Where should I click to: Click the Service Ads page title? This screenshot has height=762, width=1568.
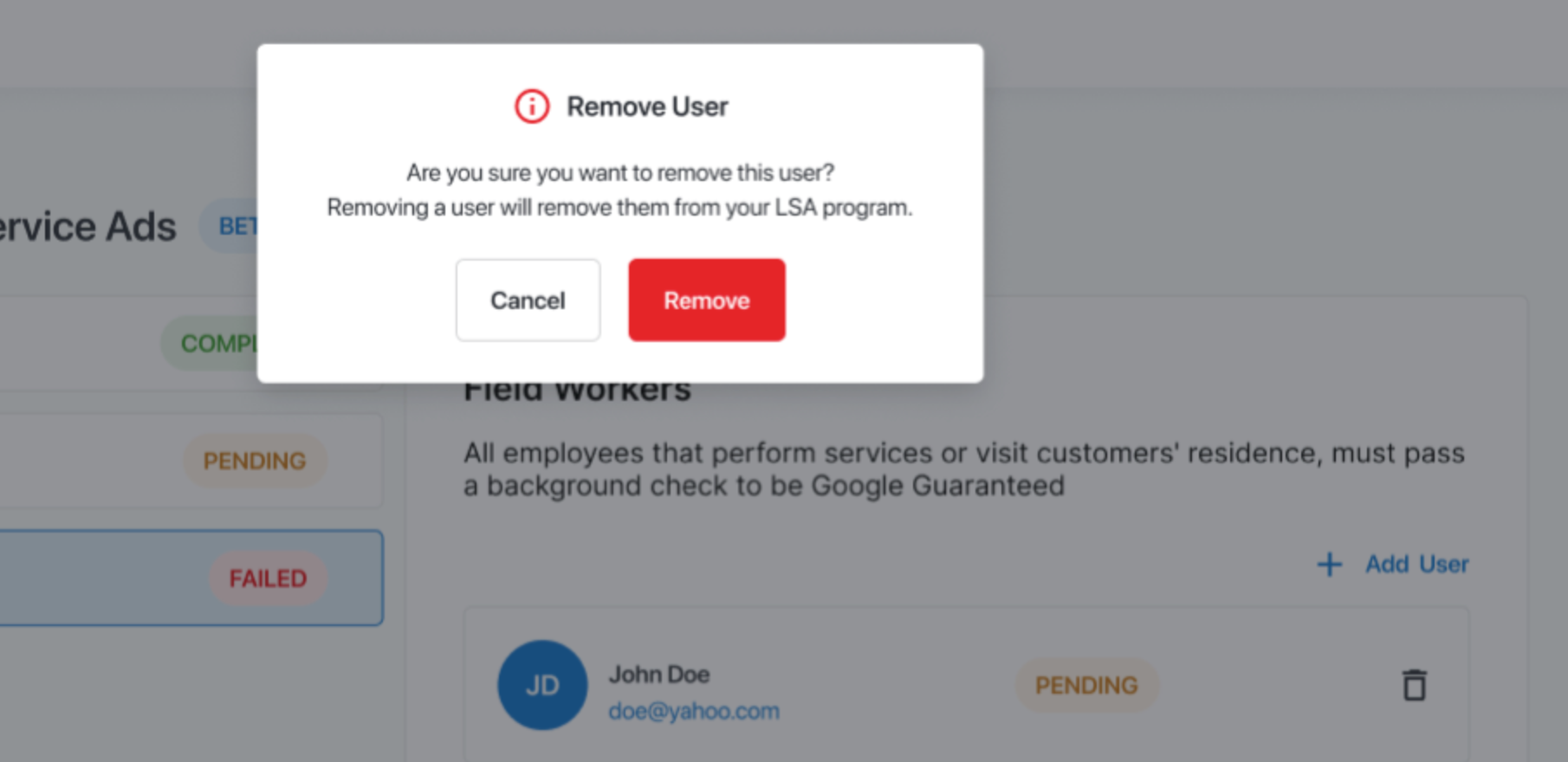[87, 227]
